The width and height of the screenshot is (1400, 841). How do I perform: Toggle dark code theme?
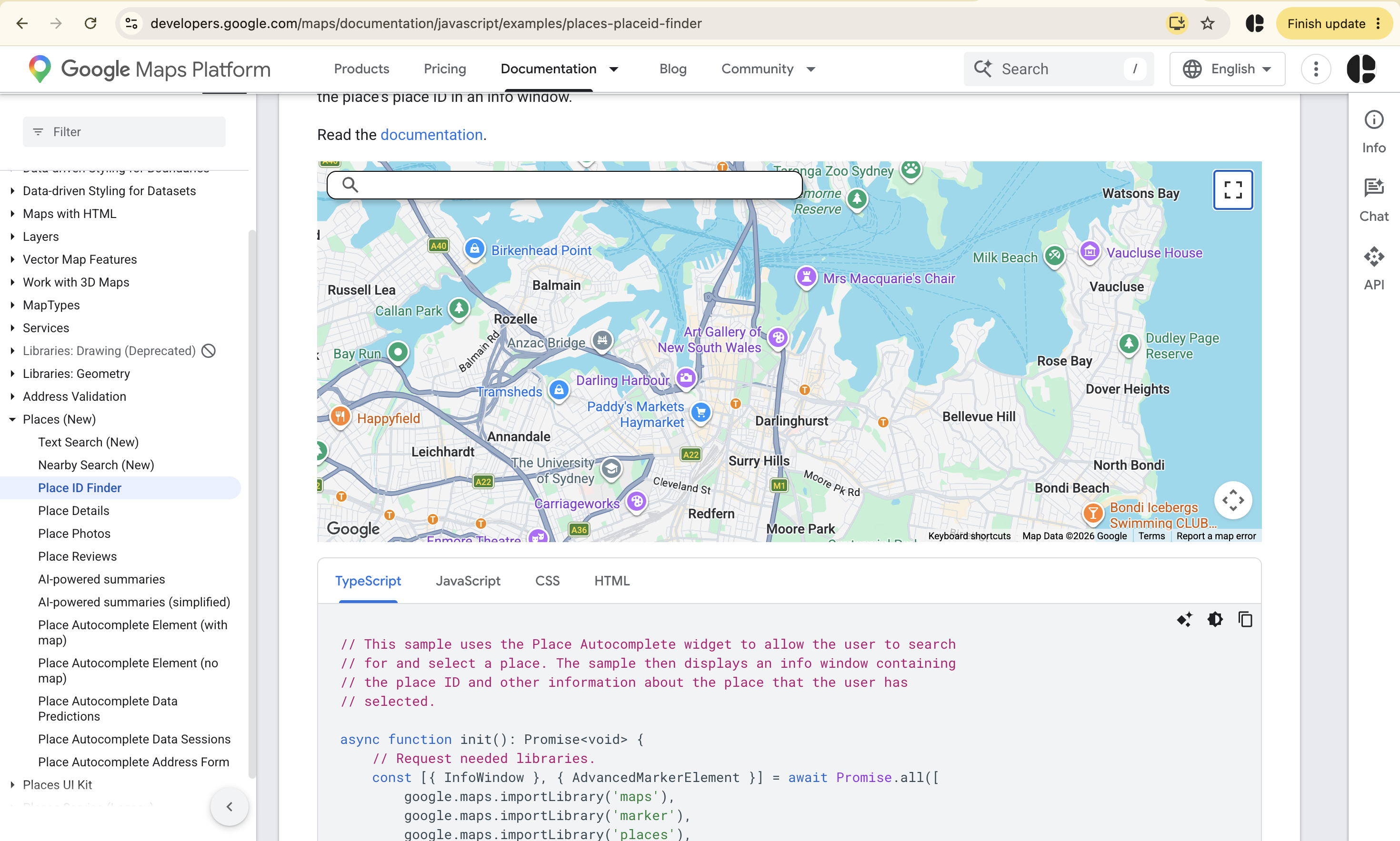pos(1215,619)
